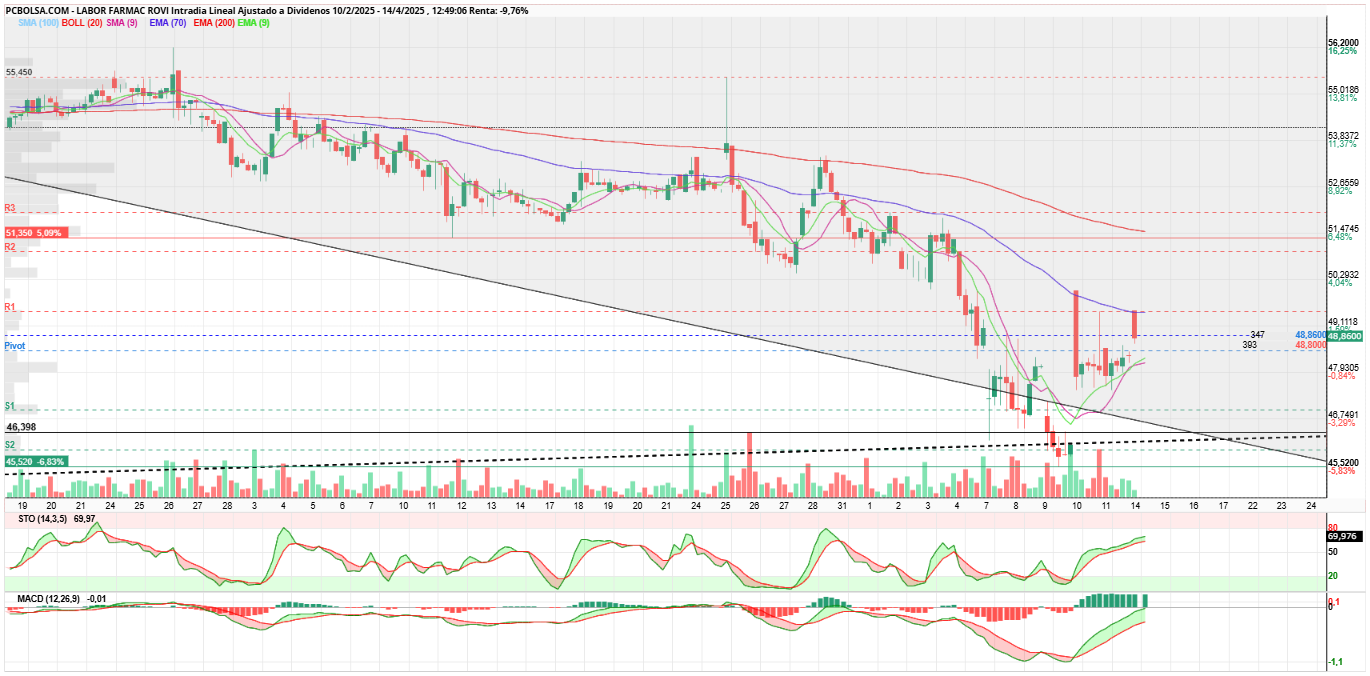
Task: Click the date 16 on time axis
Action: coord(1194,506)
